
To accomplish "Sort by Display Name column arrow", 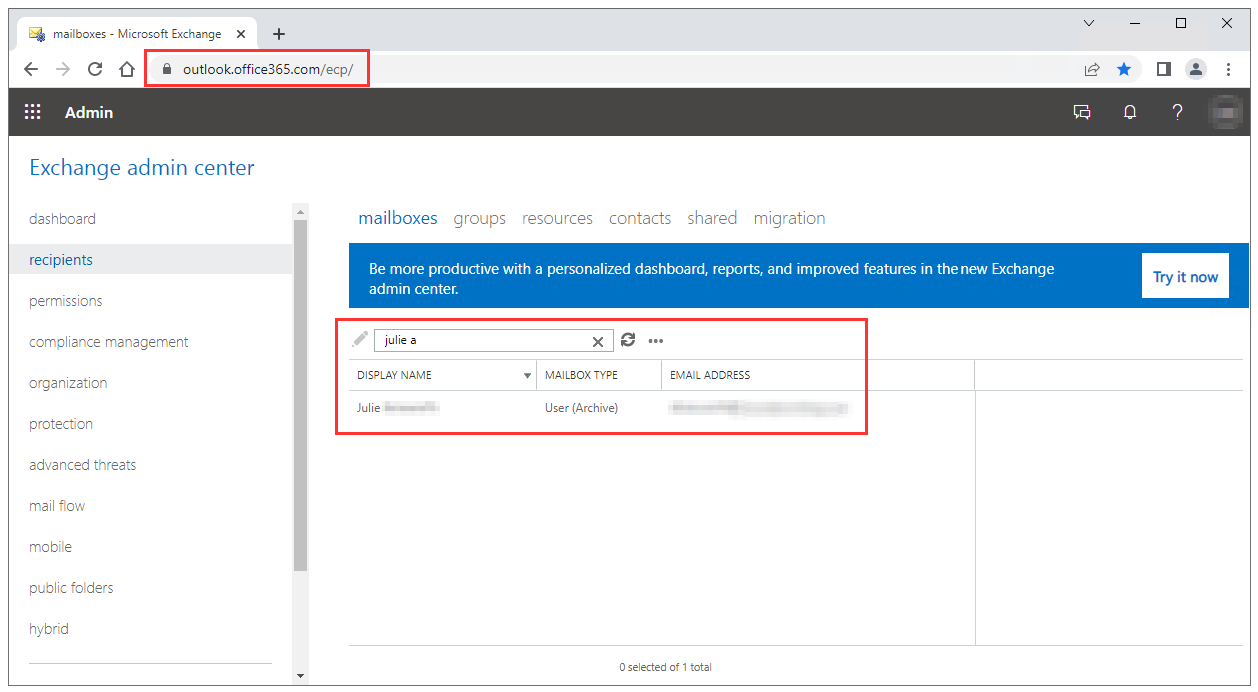I will [x=528, y=376].
